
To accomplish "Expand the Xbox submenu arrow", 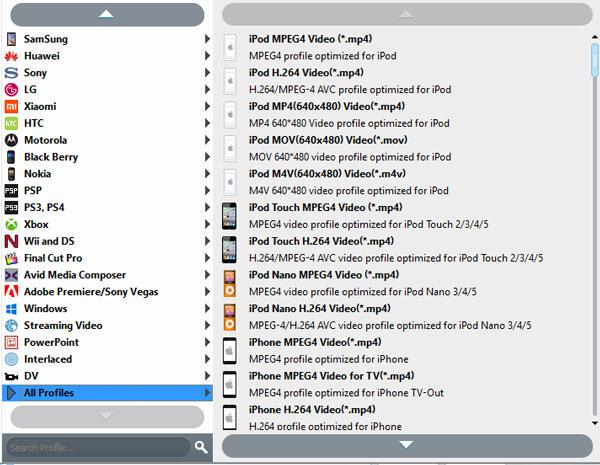I will pyautogui.click(x=207, y=224).
